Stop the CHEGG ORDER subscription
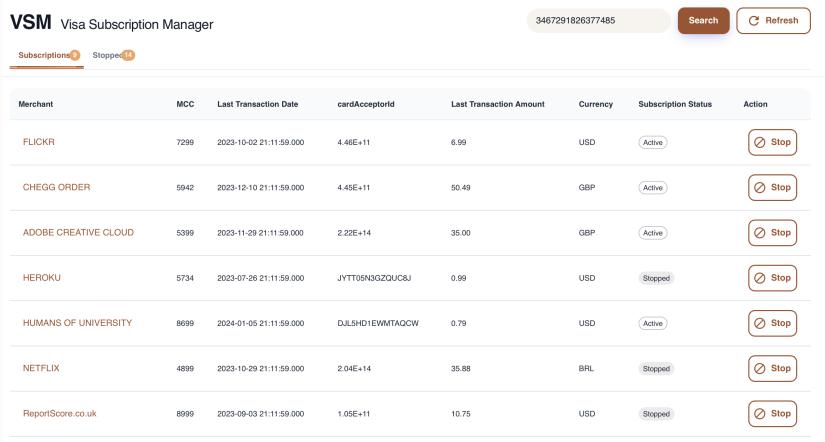The image size is (825, 442). (x=772, y=188)
